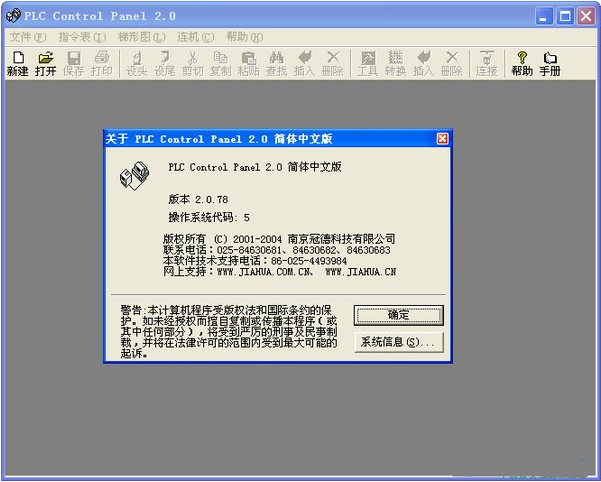
Task: Click the 版权所有 (C) 2001-2004 line
Action: (x=279, y=239)
